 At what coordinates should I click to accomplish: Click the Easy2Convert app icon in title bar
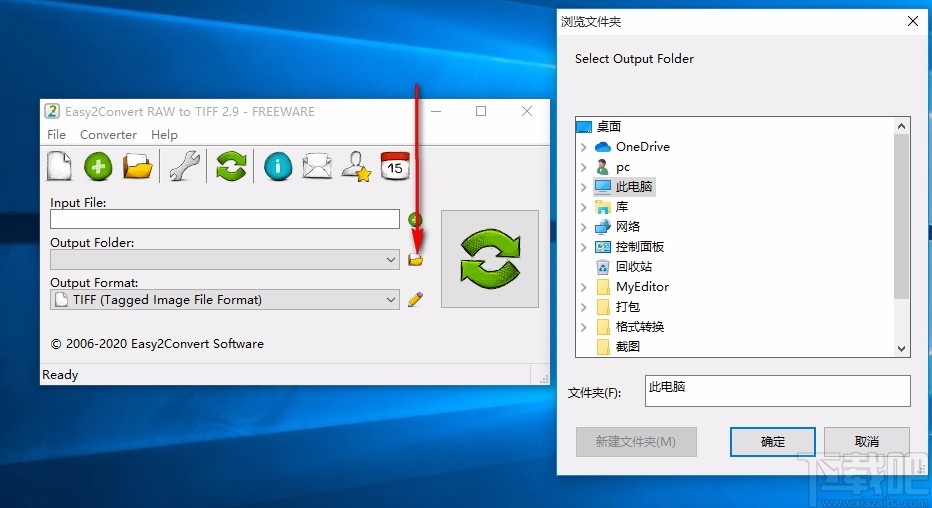coord(52,111)
